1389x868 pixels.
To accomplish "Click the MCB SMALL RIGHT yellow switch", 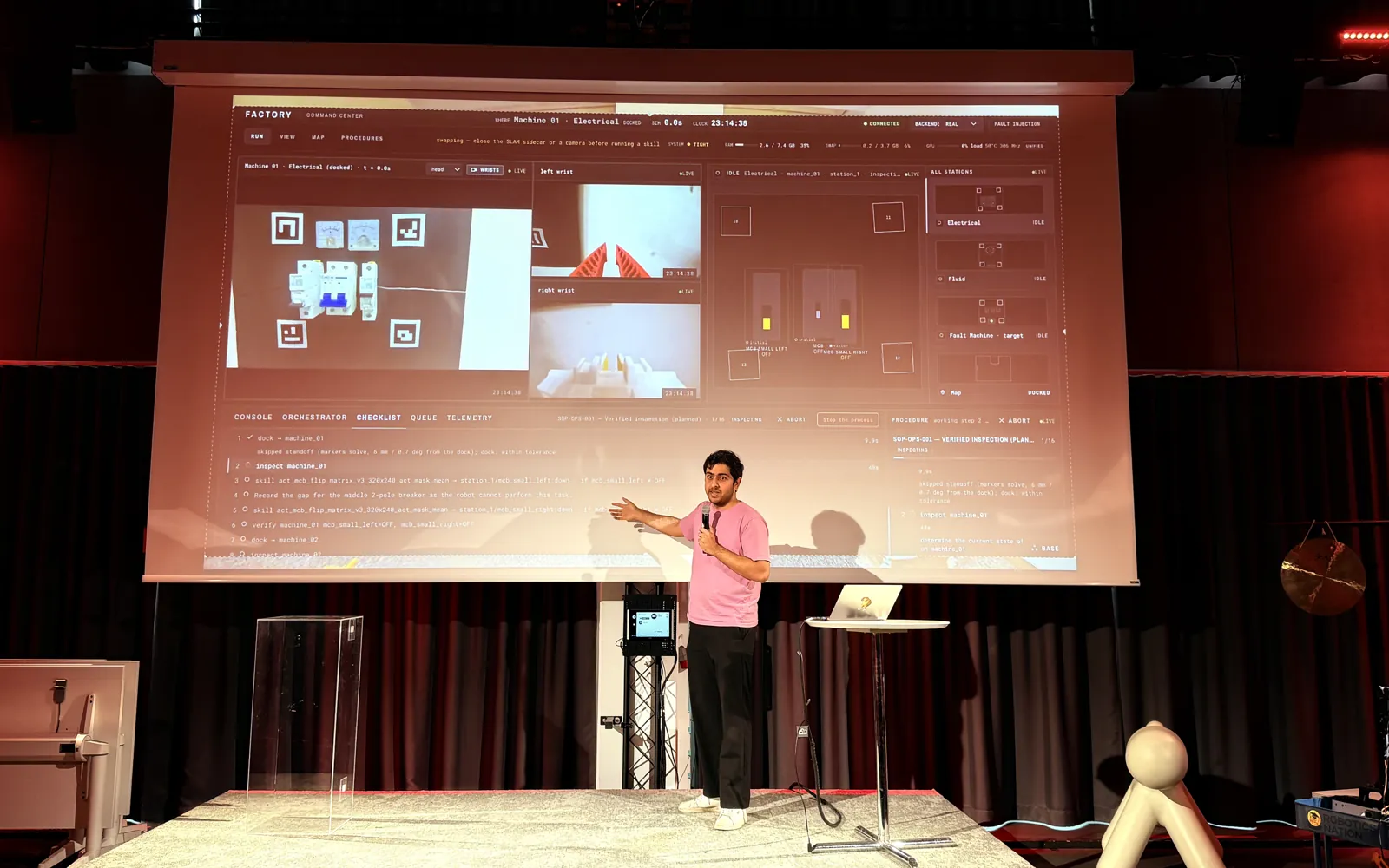I will point(845,321).
